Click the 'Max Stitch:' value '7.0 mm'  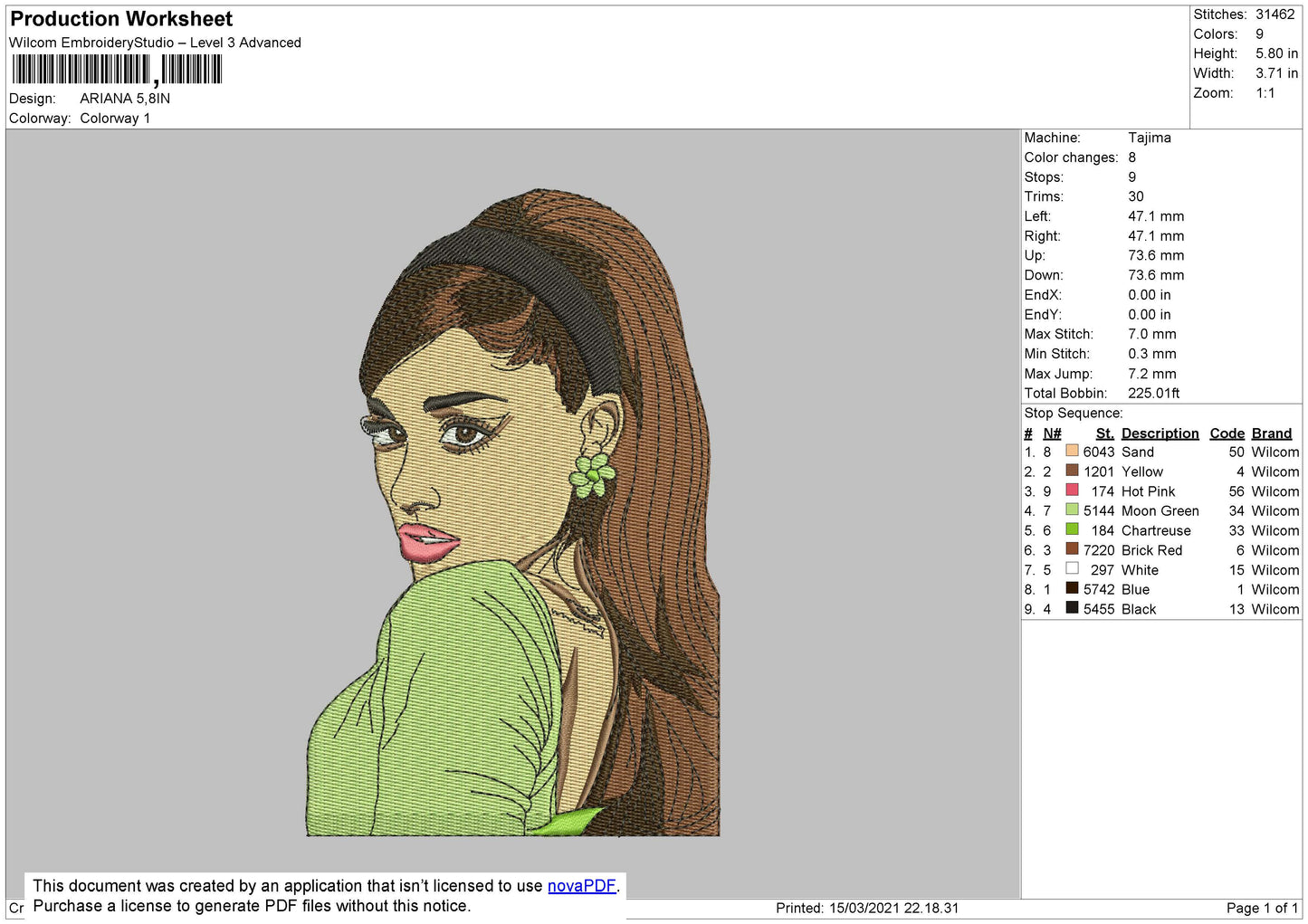(x=1152, y=334)
